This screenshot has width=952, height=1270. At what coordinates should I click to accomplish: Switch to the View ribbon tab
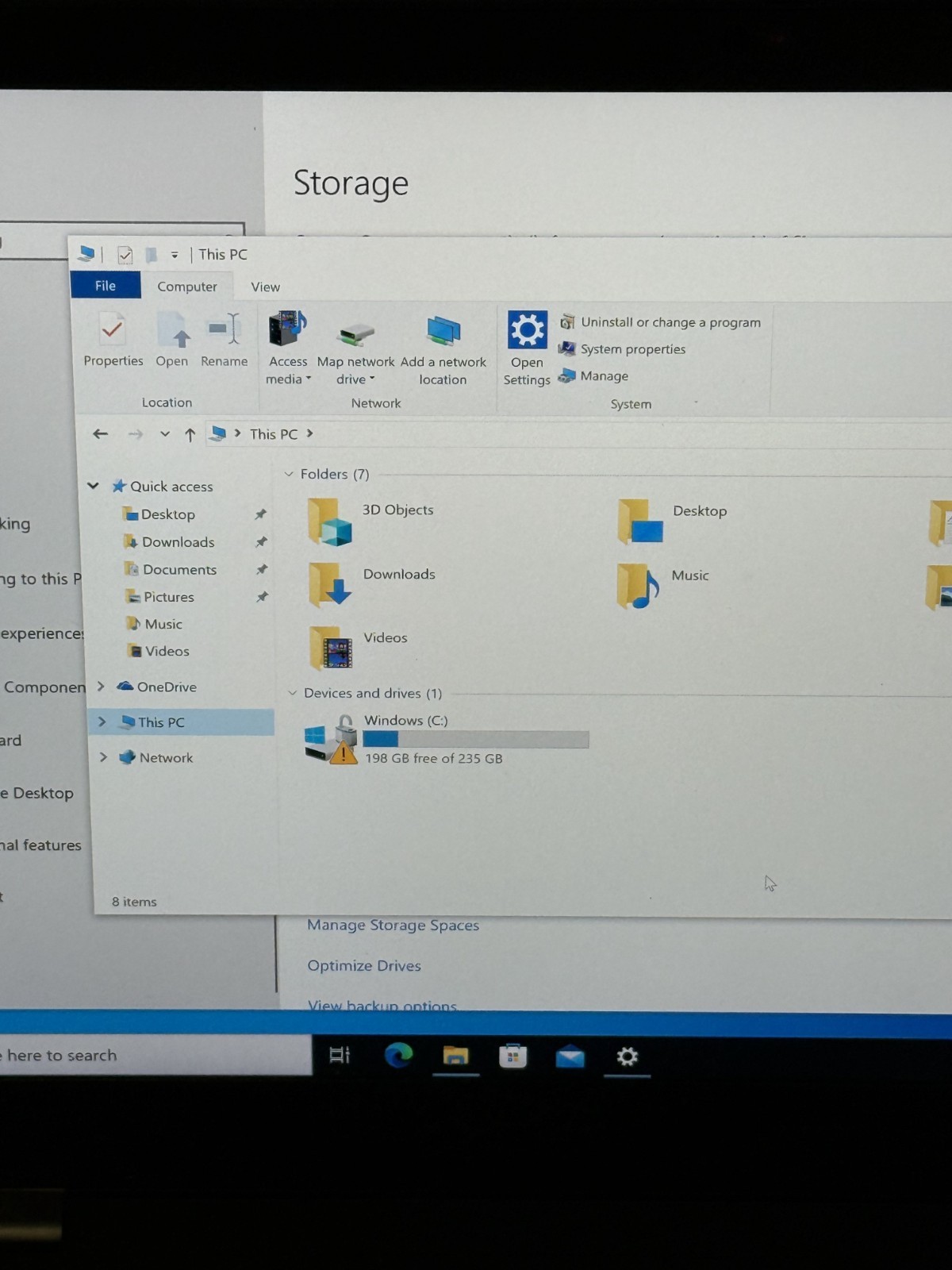pyautogui.click(x=265, y=287)
